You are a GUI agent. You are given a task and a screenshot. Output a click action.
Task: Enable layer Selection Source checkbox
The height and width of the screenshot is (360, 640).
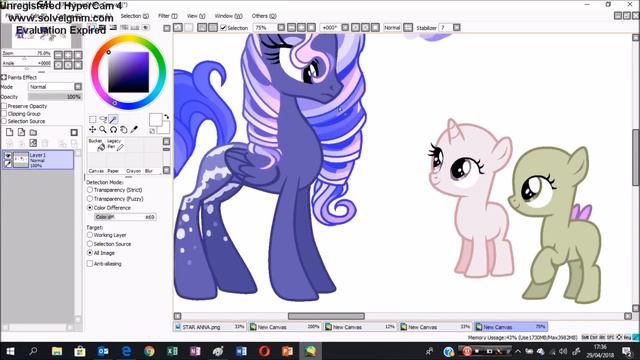point(4,121)
